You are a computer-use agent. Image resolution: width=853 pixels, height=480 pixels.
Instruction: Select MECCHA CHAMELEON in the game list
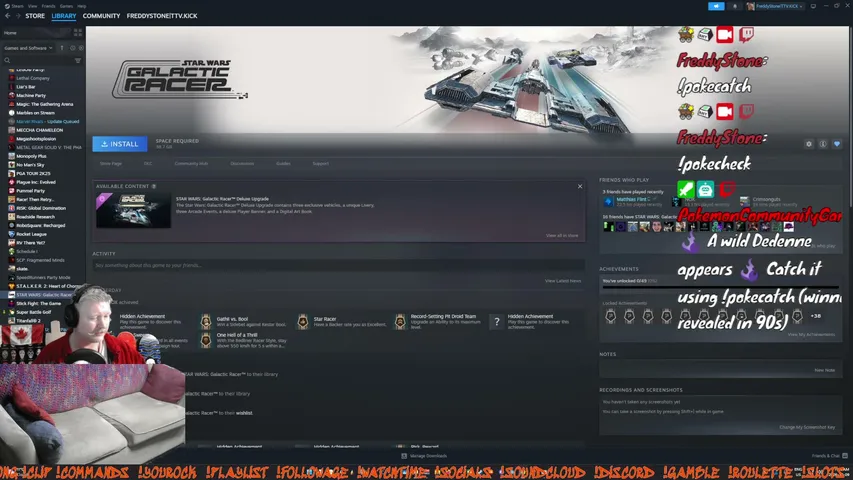tap(39, 130)
